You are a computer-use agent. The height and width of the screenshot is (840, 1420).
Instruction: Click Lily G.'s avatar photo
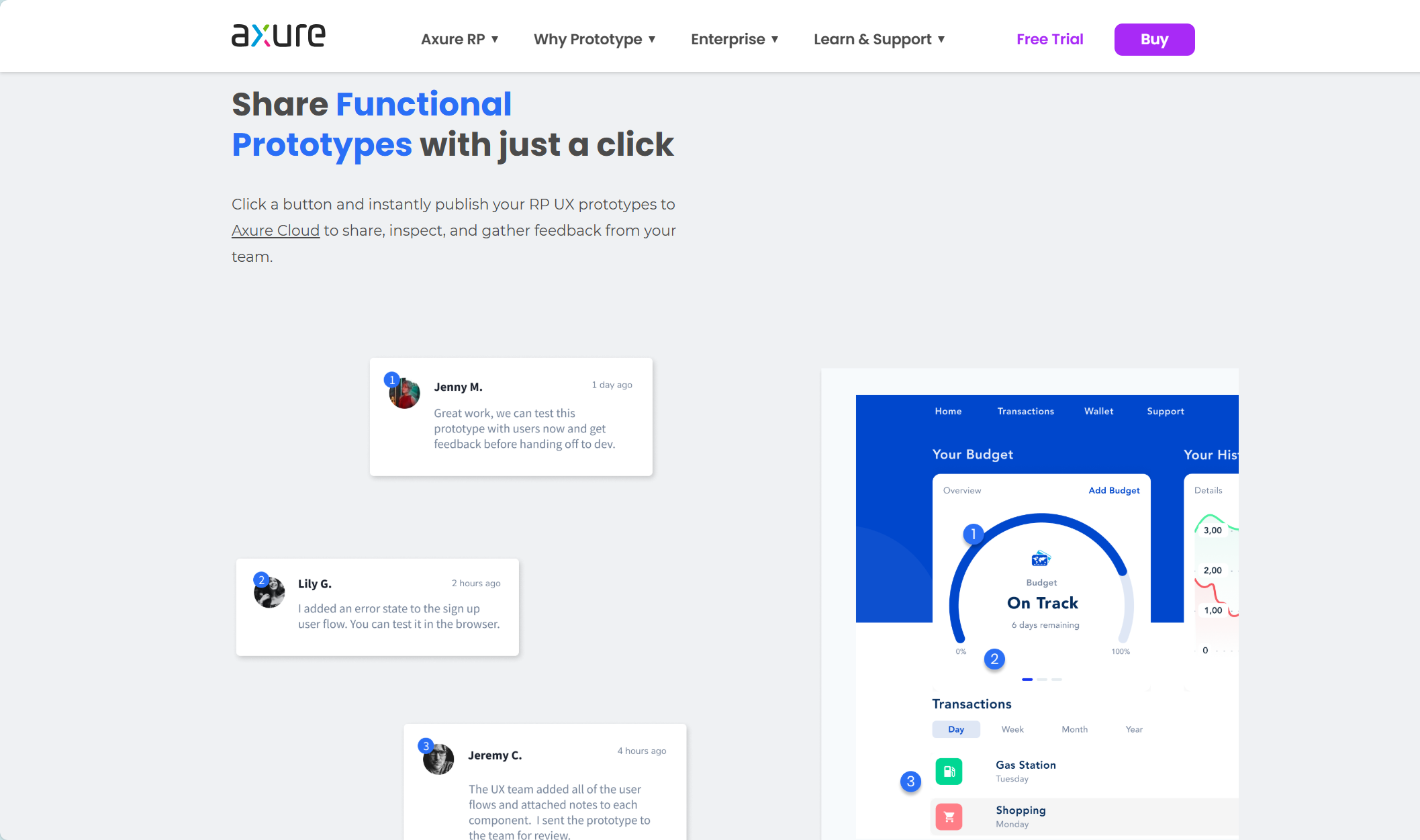[269, 592]
